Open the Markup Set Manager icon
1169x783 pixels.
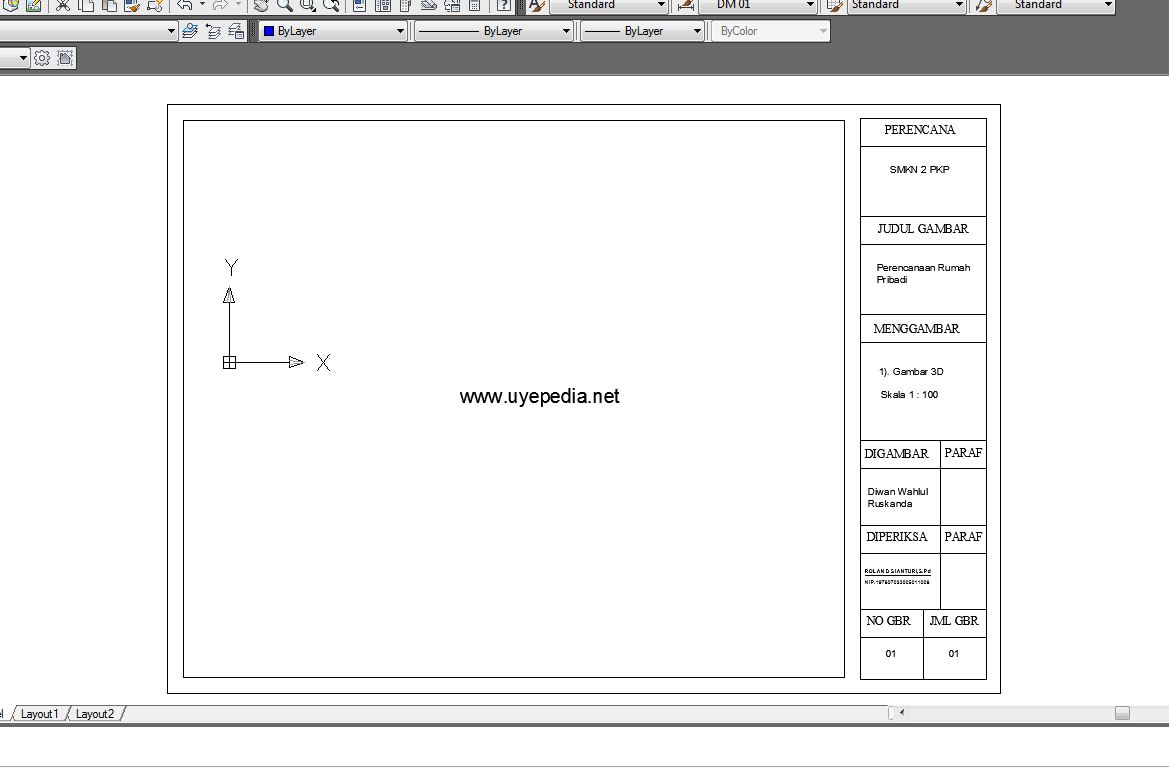[452, 5]
